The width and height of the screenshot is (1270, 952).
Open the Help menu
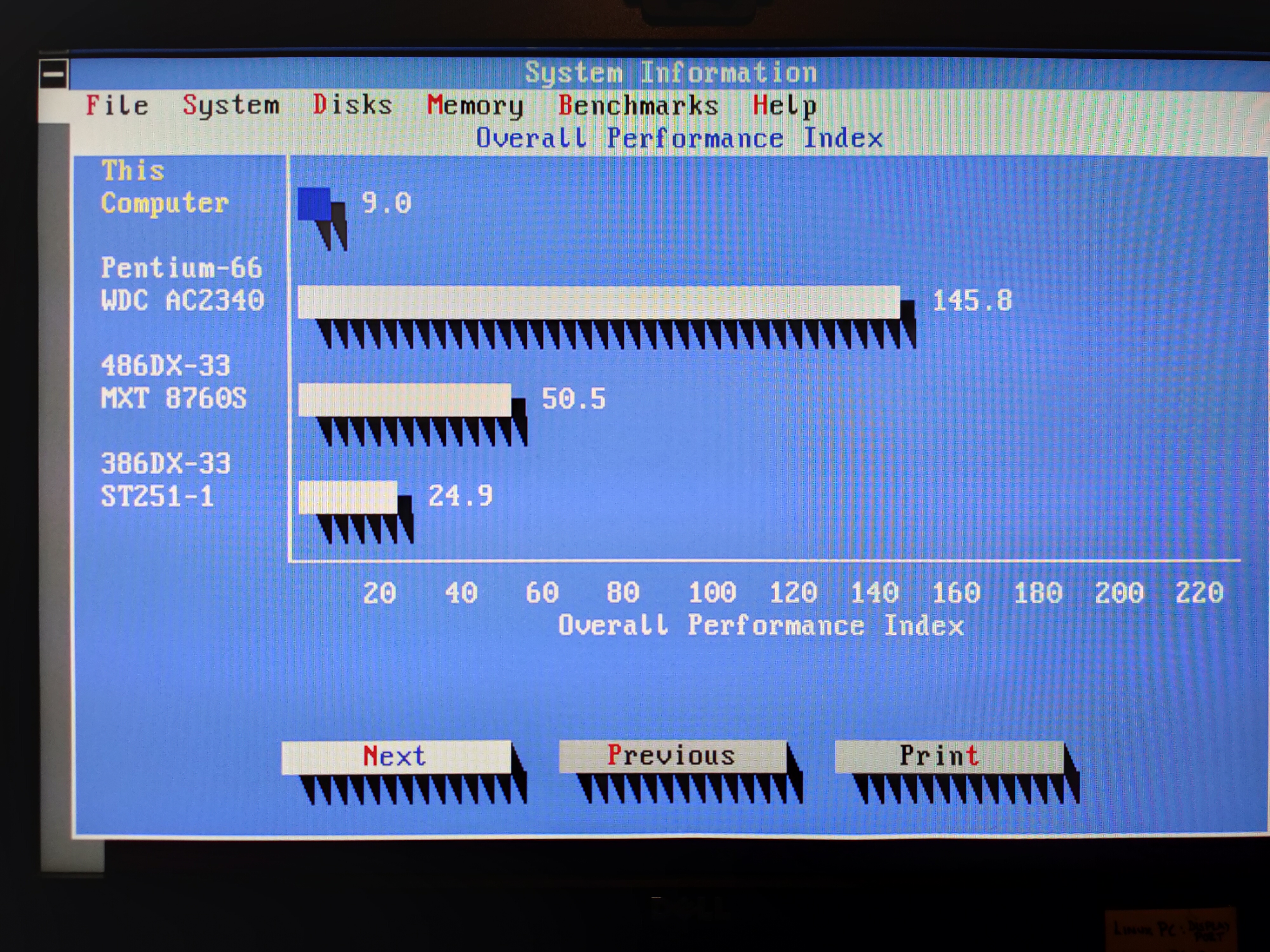coord(784,106)
